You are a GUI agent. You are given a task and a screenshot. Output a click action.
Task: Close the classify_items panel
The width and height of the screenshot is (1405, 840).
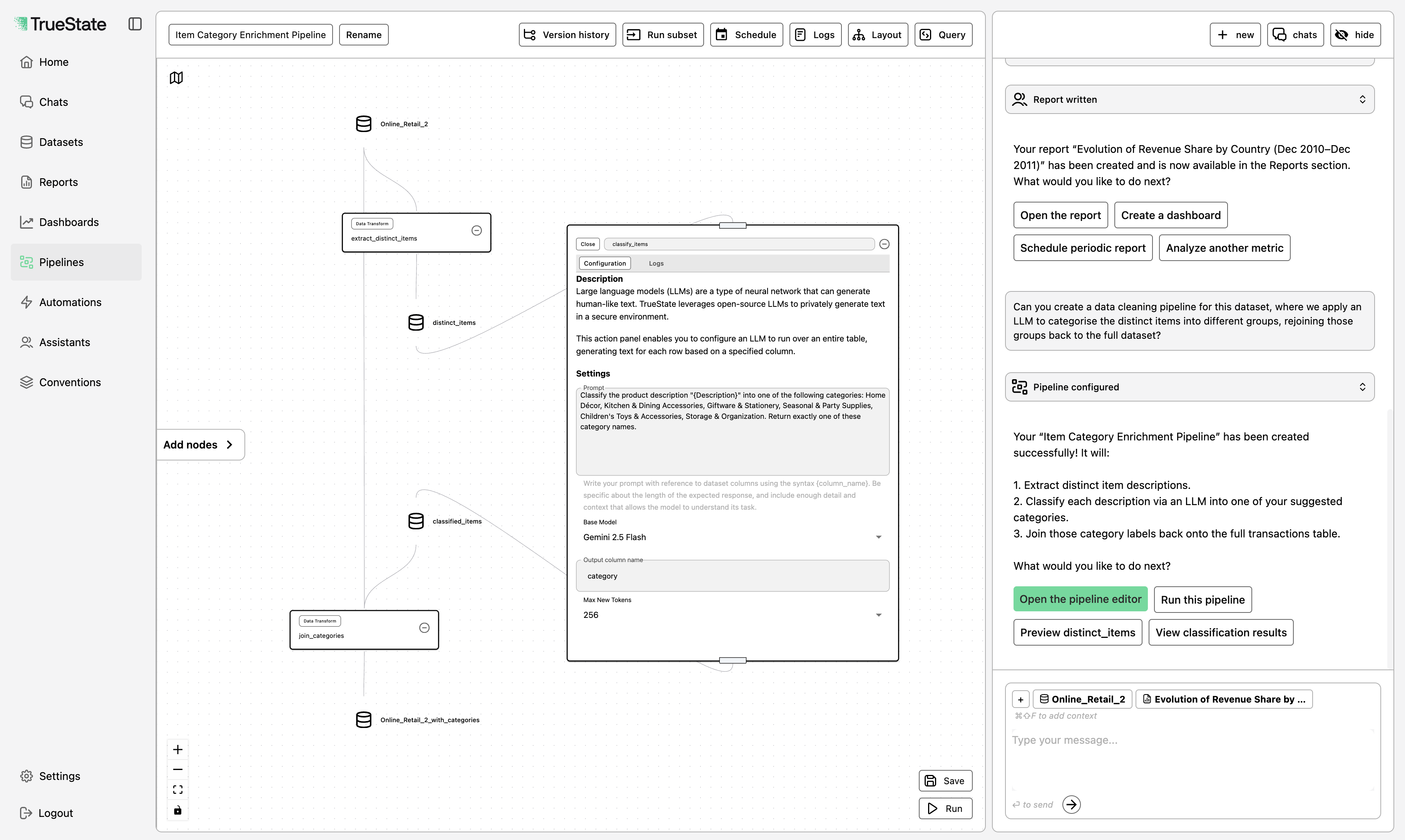[588, 244]
